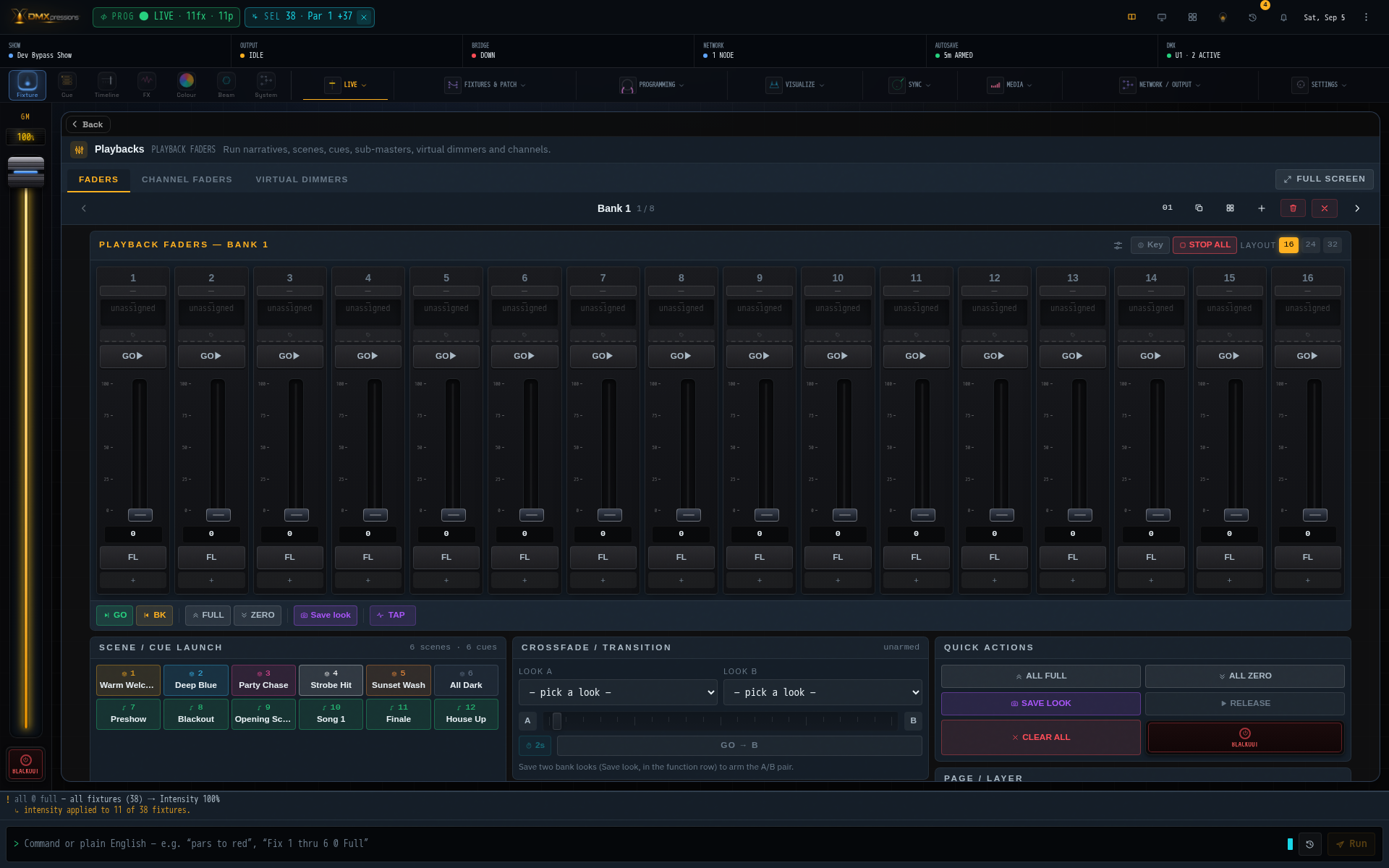Click the grand master fader handle

[26, 172]
